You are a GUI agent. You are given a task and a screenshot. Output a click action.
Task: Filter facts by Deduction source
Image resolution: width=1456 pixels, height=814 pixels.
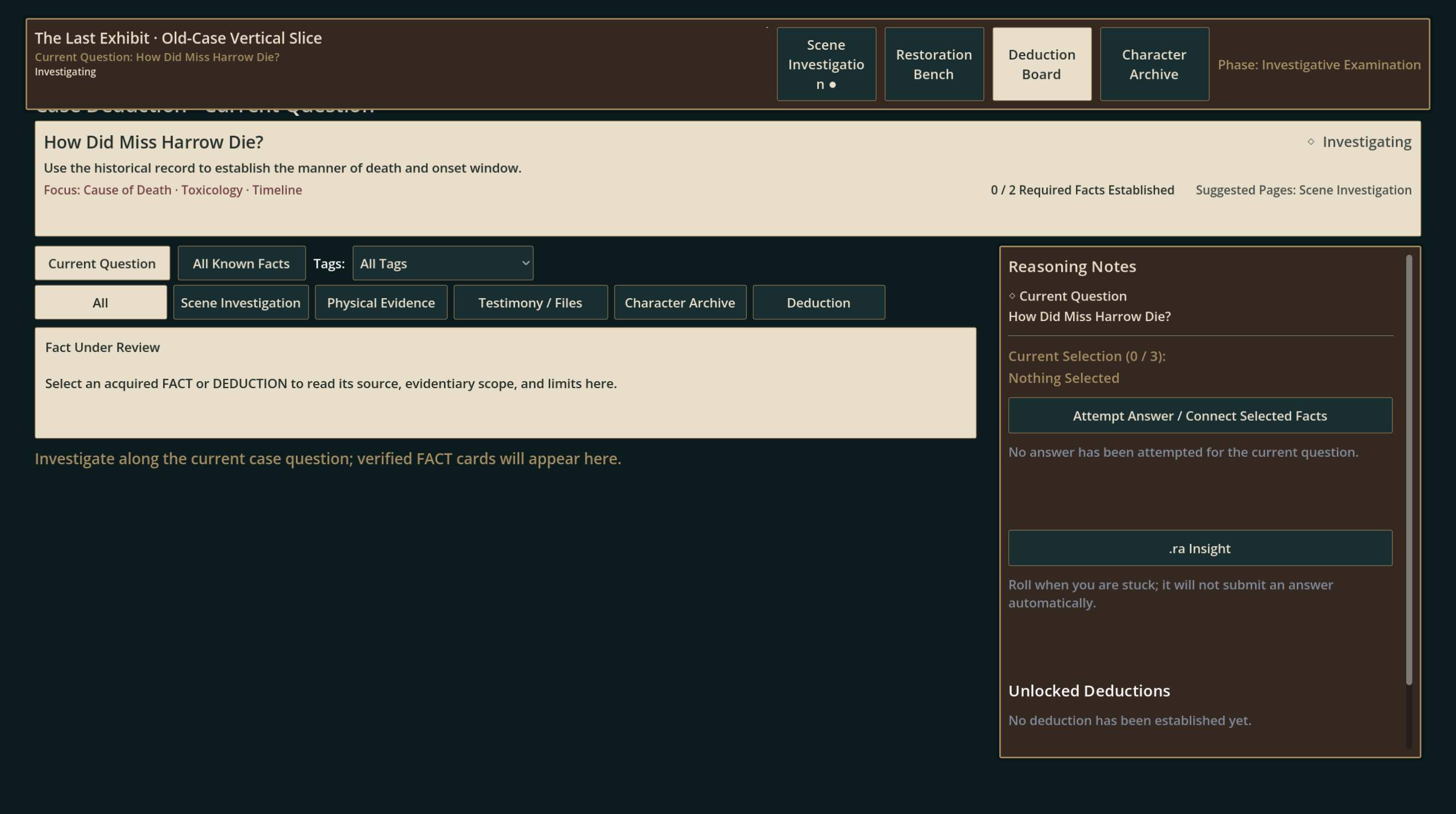pos(818,302)
